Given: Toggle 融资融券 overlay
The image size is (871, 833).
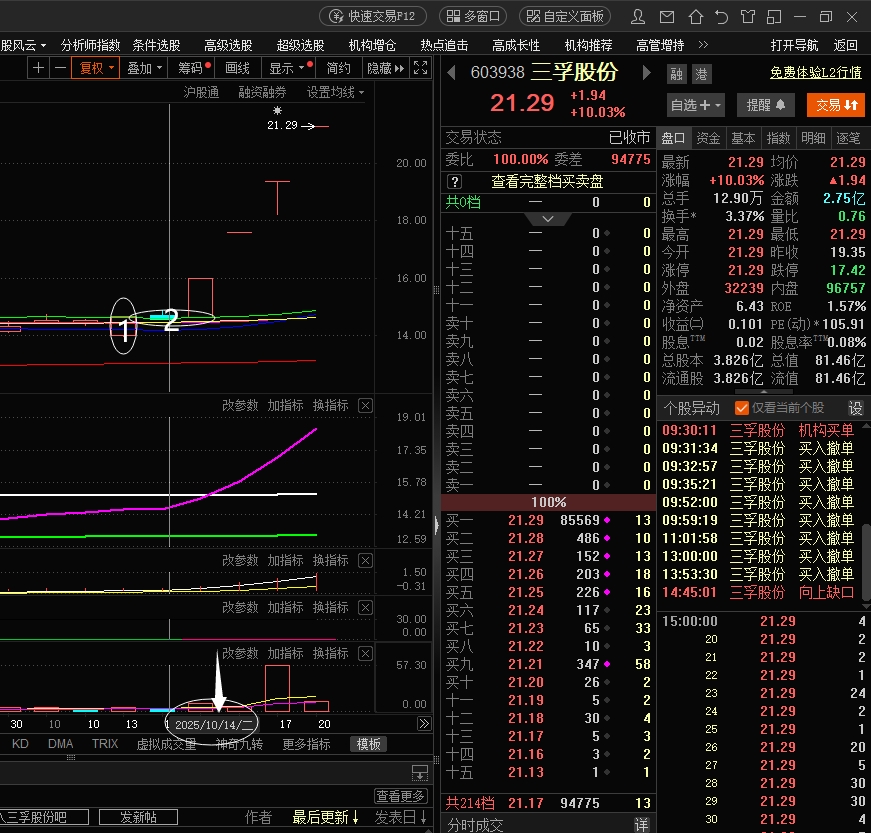Looking at the screenshot, I should (262, 92).
